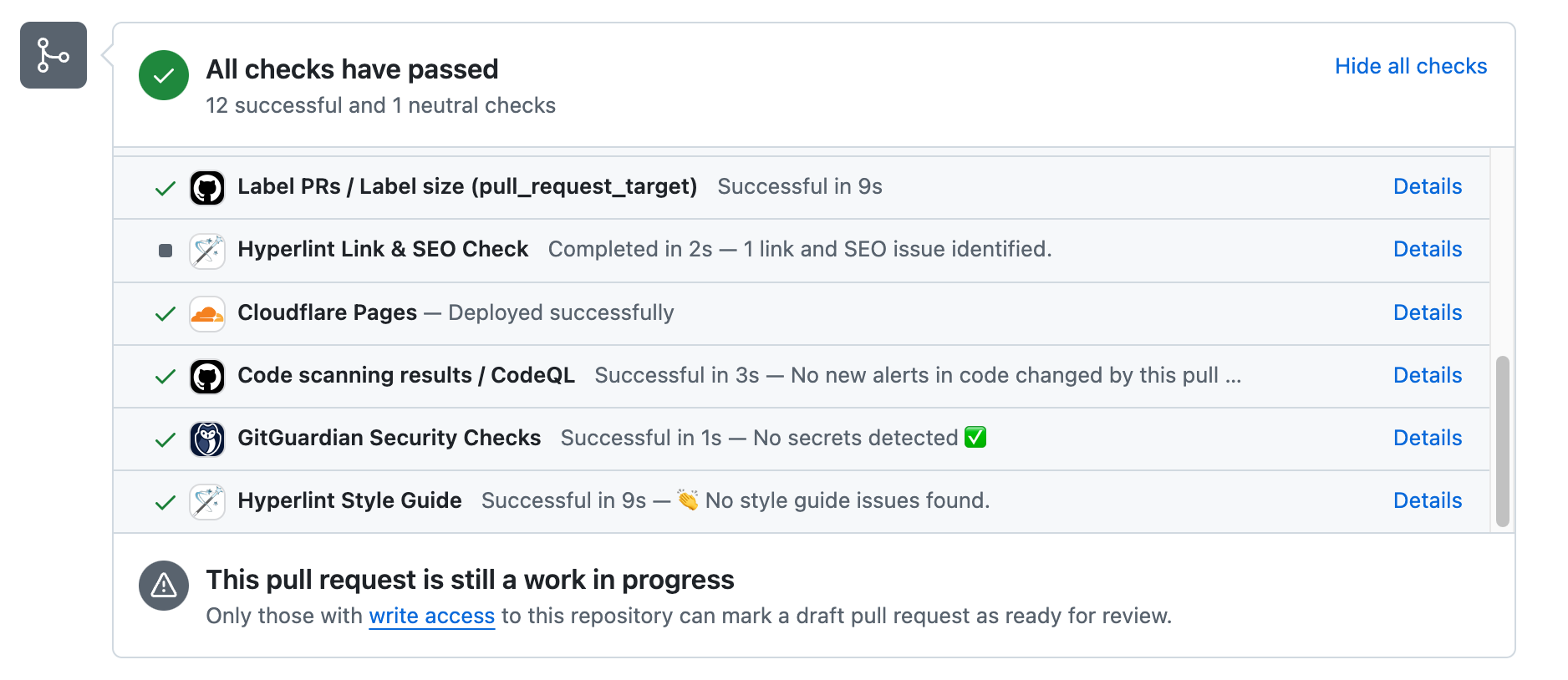Click the draft warning triangle icon
1568x680 pixels.
tap(164, 586)
